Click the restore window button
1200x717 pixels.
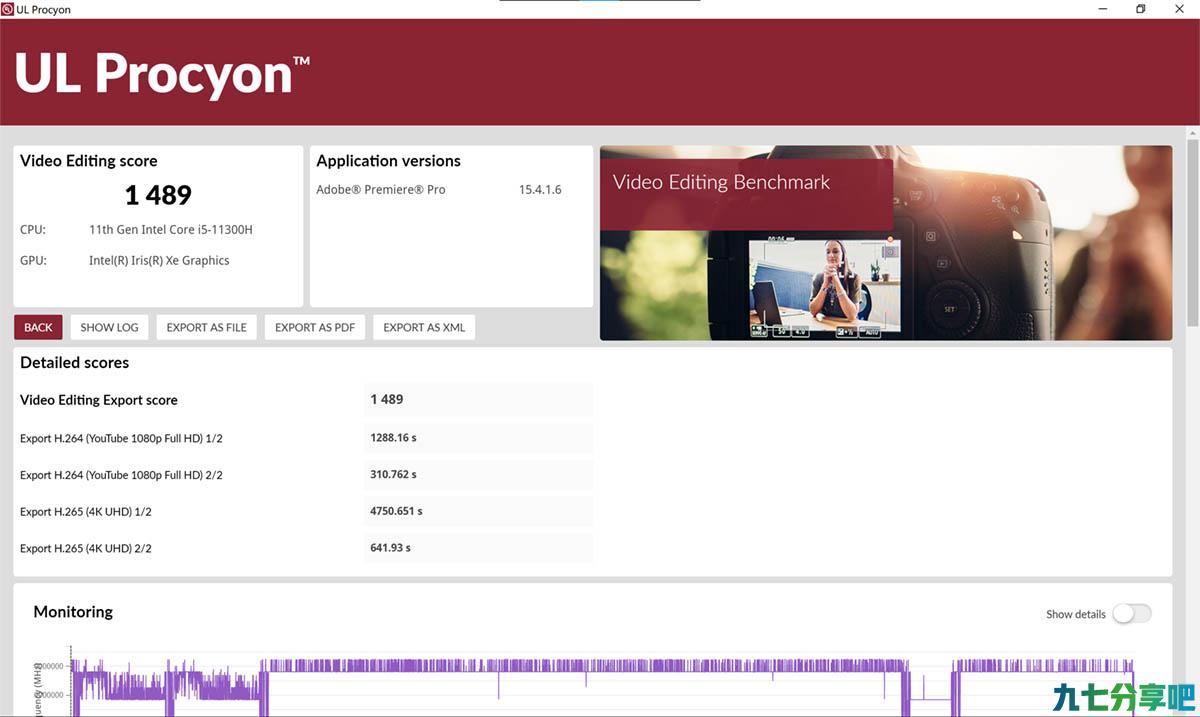(1140, 9)
